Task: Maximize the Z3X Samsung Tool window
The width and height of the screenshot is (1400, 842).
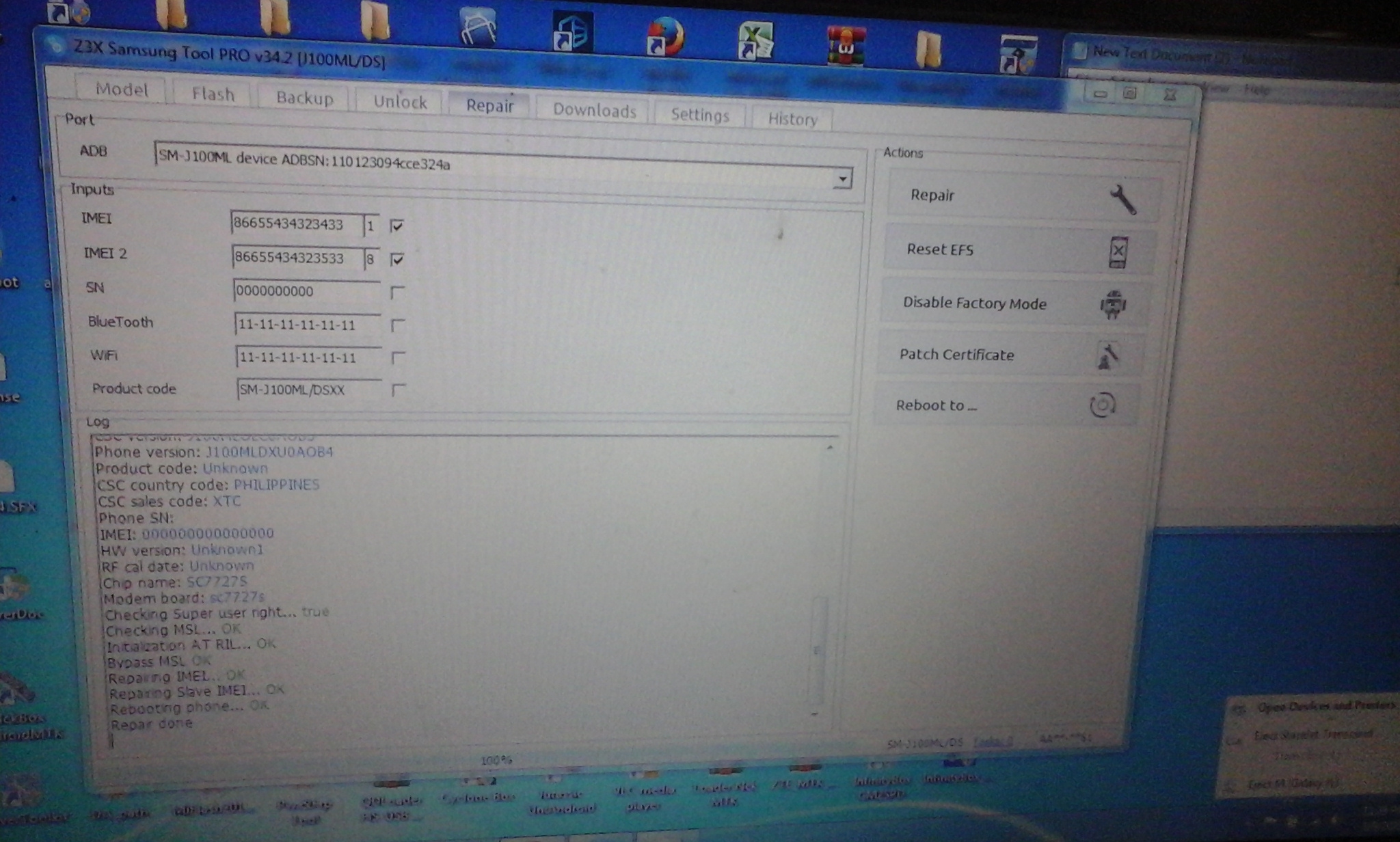Action: click(1129, 94)
